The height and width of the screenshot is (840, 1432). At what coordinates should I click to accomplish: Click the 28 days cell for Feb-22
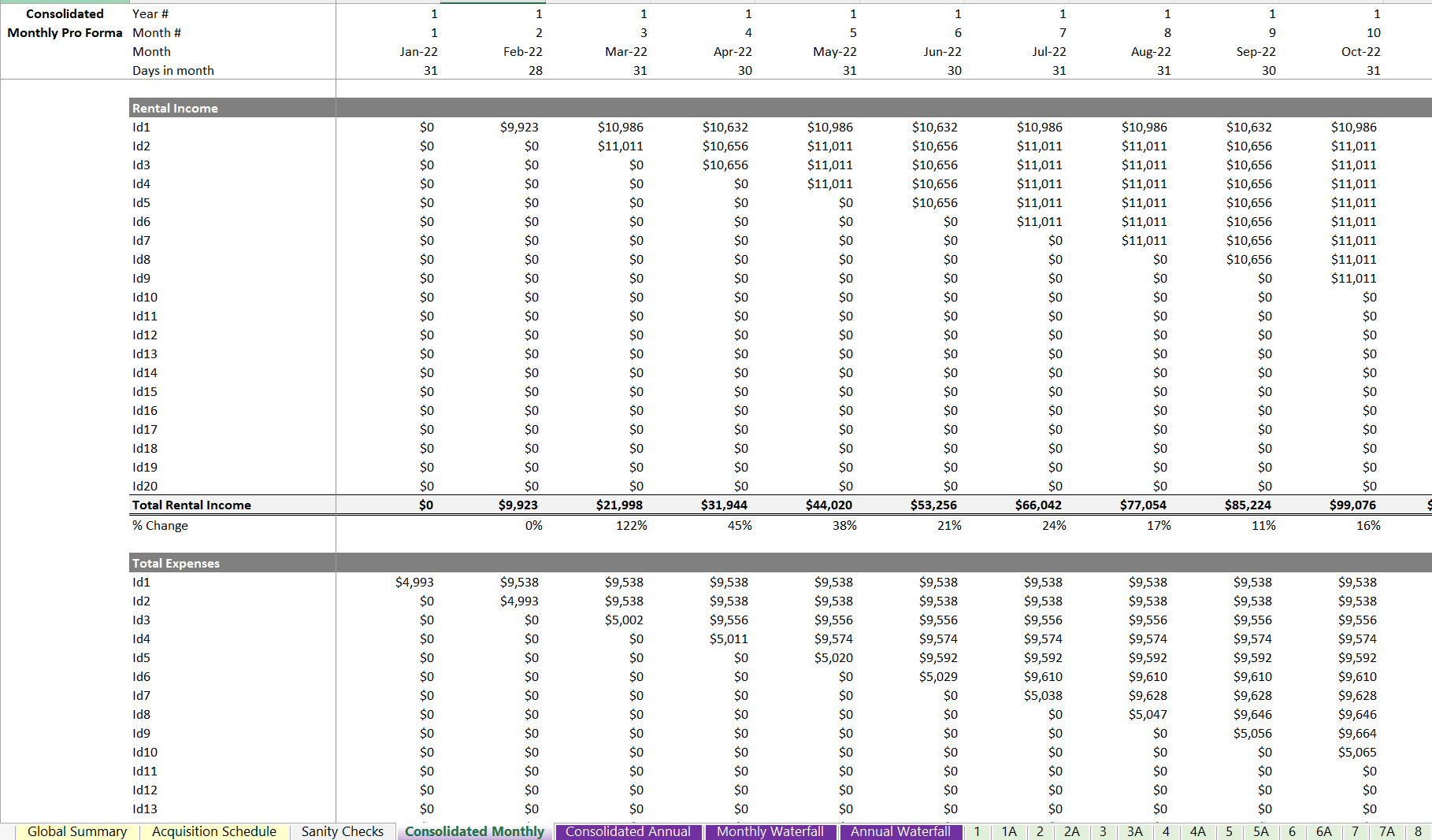click(536, 71)
